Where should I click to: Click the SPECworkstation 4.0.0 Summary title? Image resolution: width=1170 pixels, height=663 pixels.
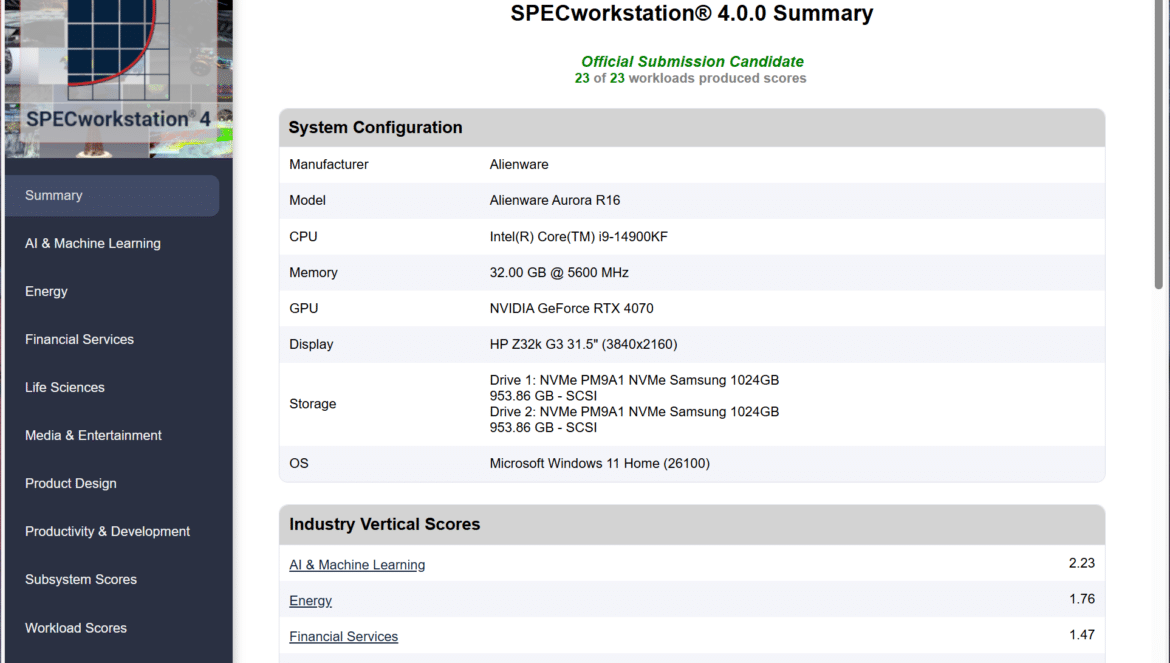[x=692, y=13]
